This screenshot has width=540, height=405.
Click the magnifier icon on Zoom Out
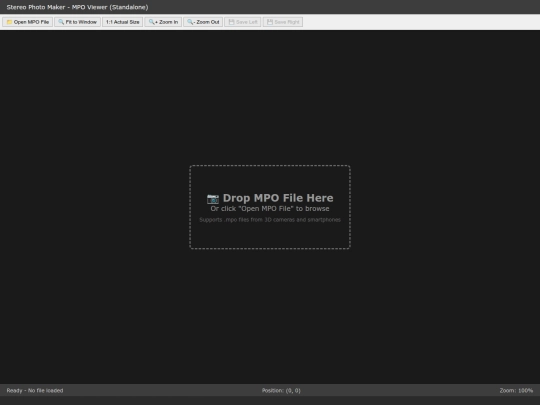pos(190,22)
